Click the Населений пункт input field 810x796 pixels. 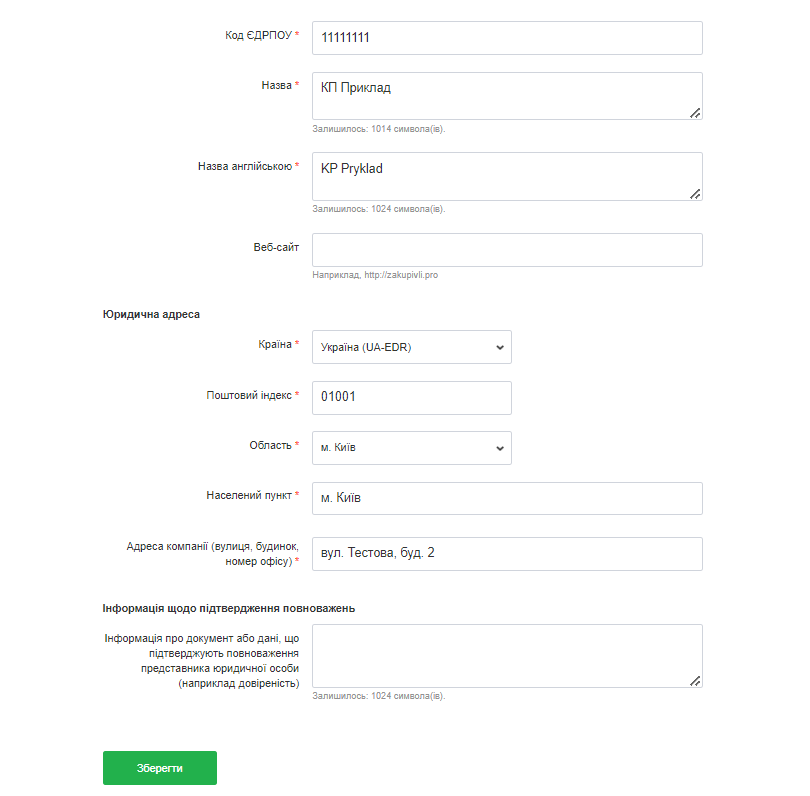click(507, 498)
